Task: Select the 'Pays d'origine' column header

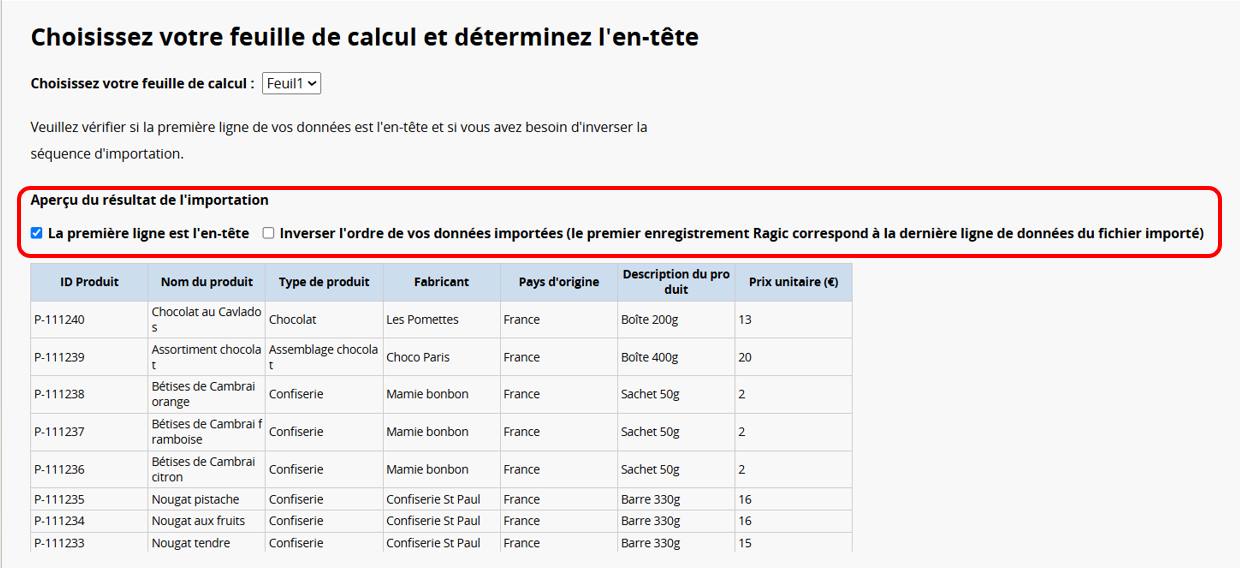Action: 559,282
